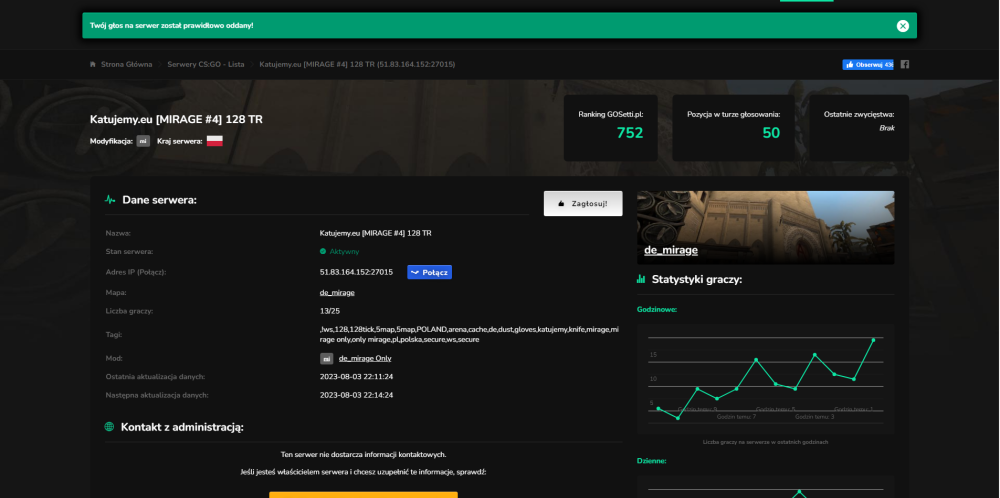Click the server name in the Nazwa row
The width and height of the screenshot is (1000, 498).
point(375,233)
